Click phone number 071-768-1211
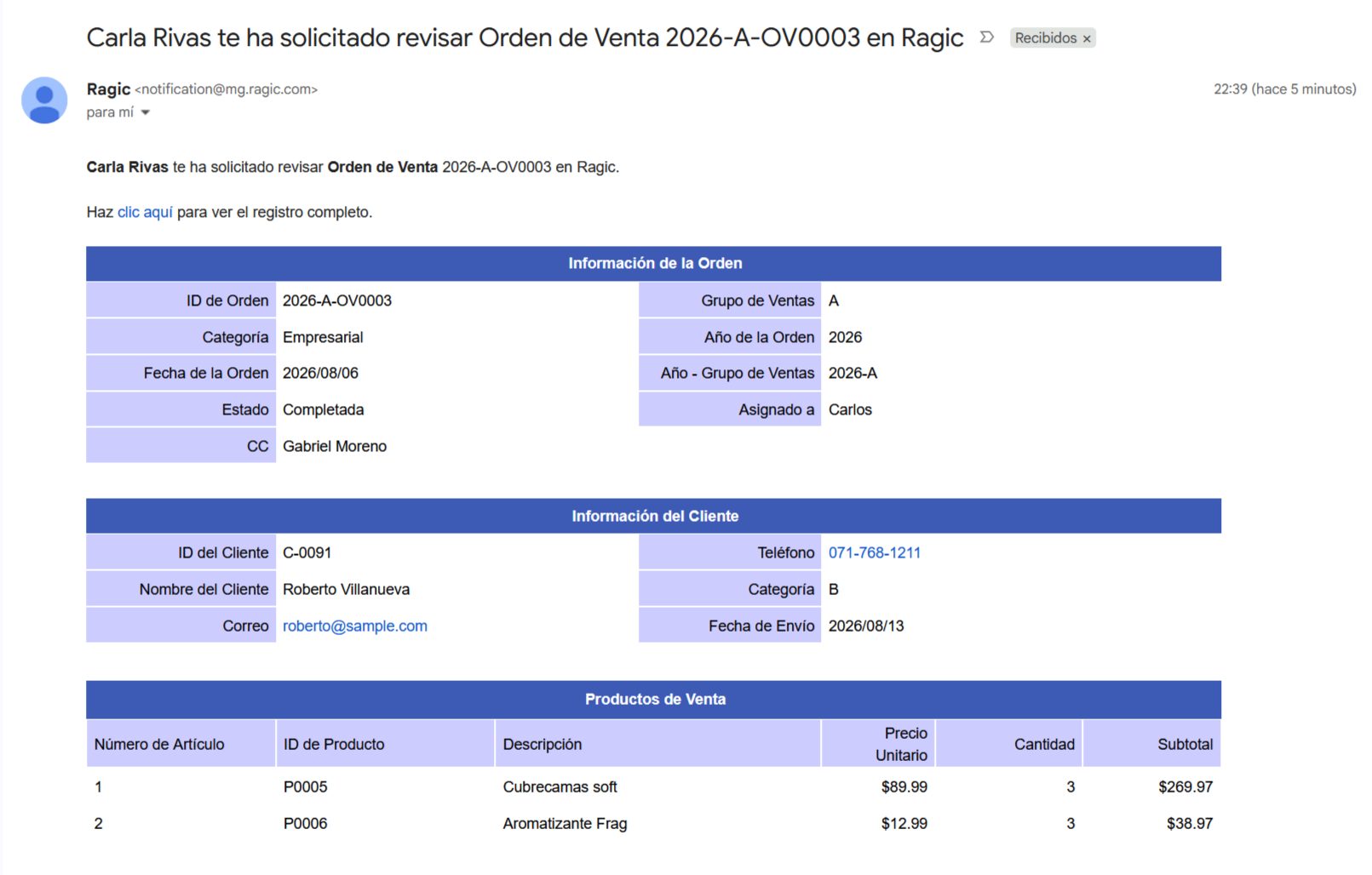Viewport: 1372px width, 875px height. tap(874, 552)
